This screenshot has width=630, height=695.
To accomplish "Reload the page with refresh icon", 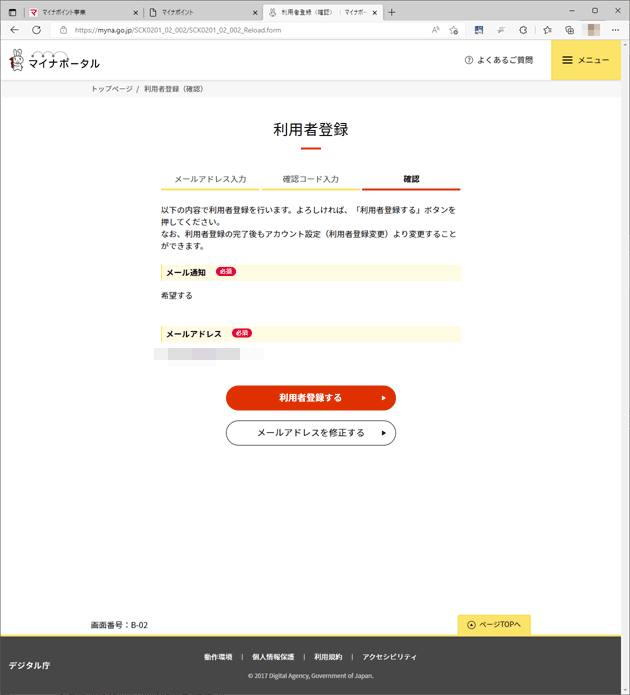I will (x=36, y=30).
